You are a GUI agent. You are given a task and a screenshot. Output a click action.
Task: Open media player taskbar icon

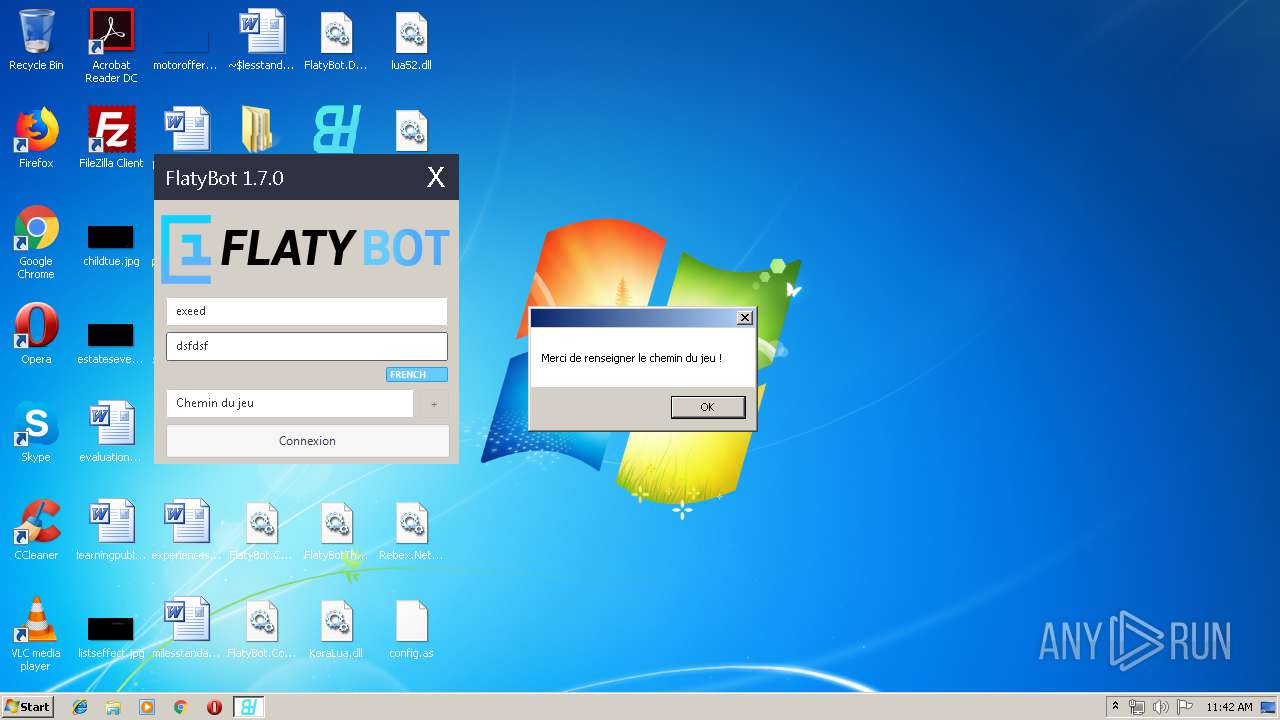tap(147, 707)
